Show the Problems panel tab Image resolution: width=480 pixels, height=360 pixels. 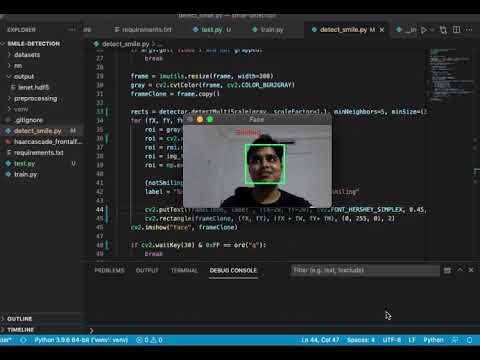pos(109,270)
